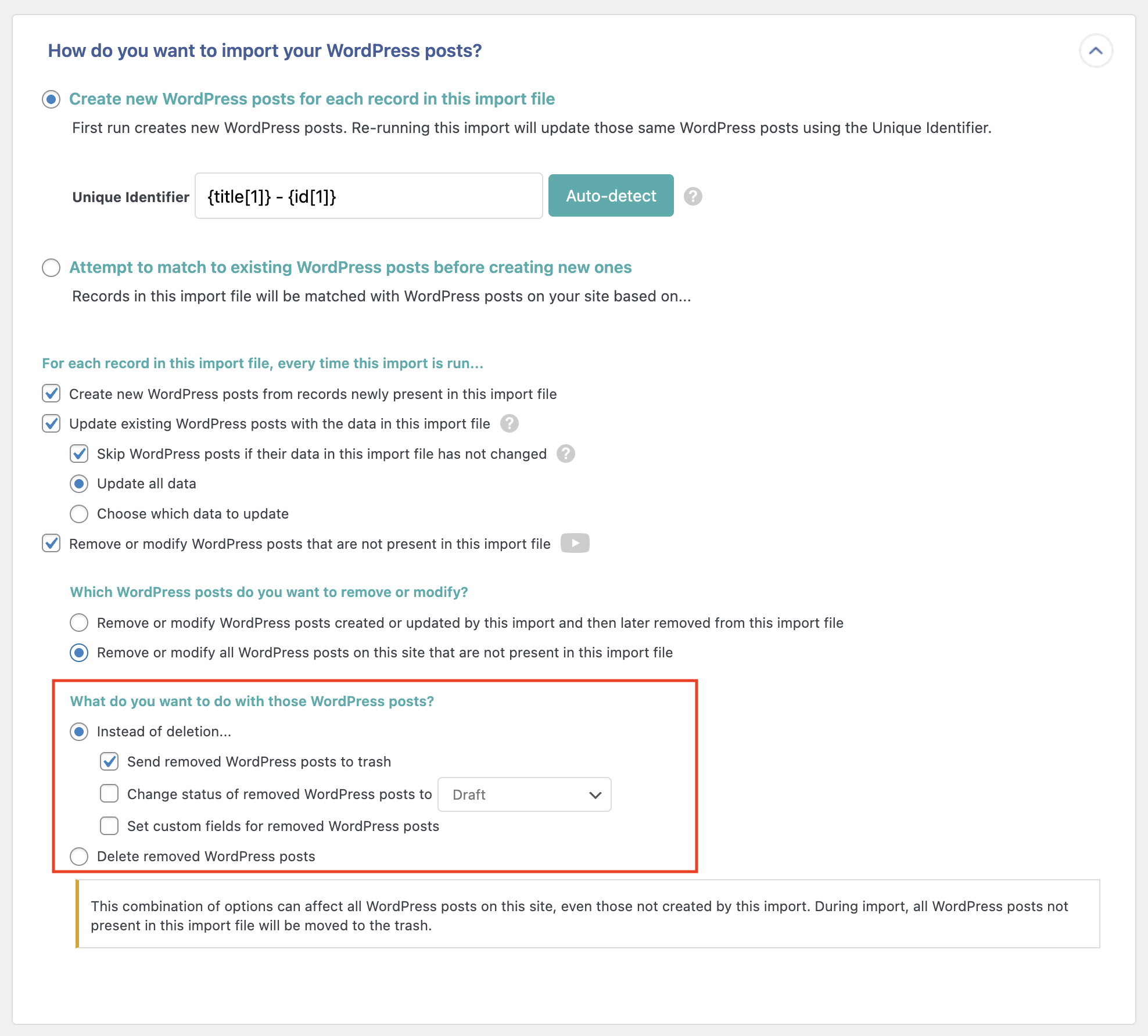Uncheck Create new posts from newly present records
The height and width of the screenshot is (1036, 1148).
pyautogui.click(x=51, y=394)
